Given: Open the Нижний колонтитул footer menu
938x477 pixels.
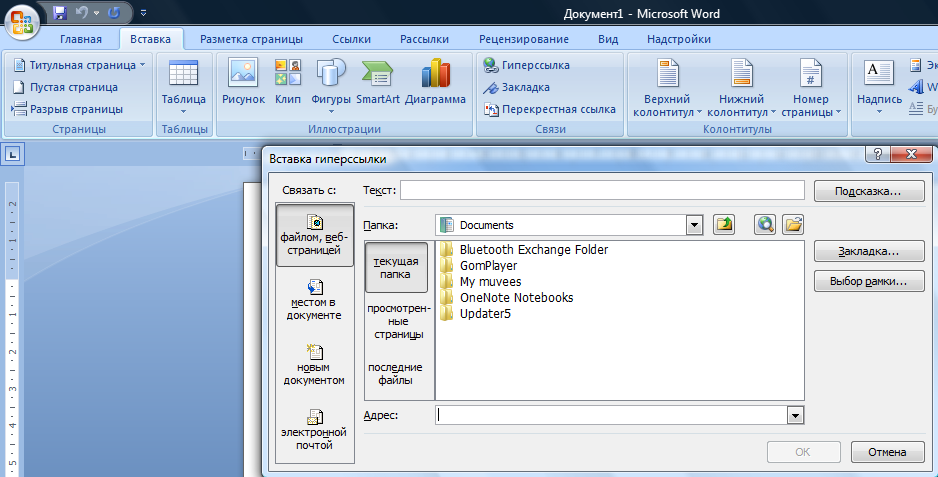Looking at the screenshot, I should (x=741, y=87).
